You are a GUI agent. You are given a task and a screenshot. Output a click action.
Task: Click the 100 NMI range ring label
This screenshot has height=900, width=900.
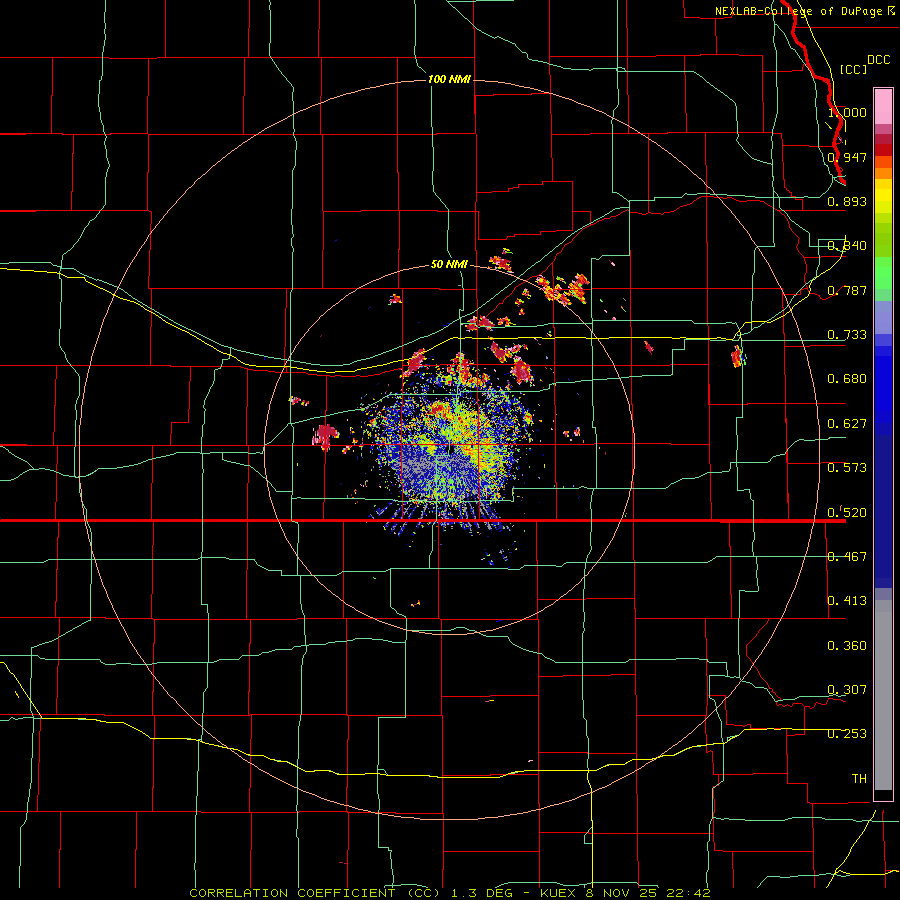click(x=449, y=79)
